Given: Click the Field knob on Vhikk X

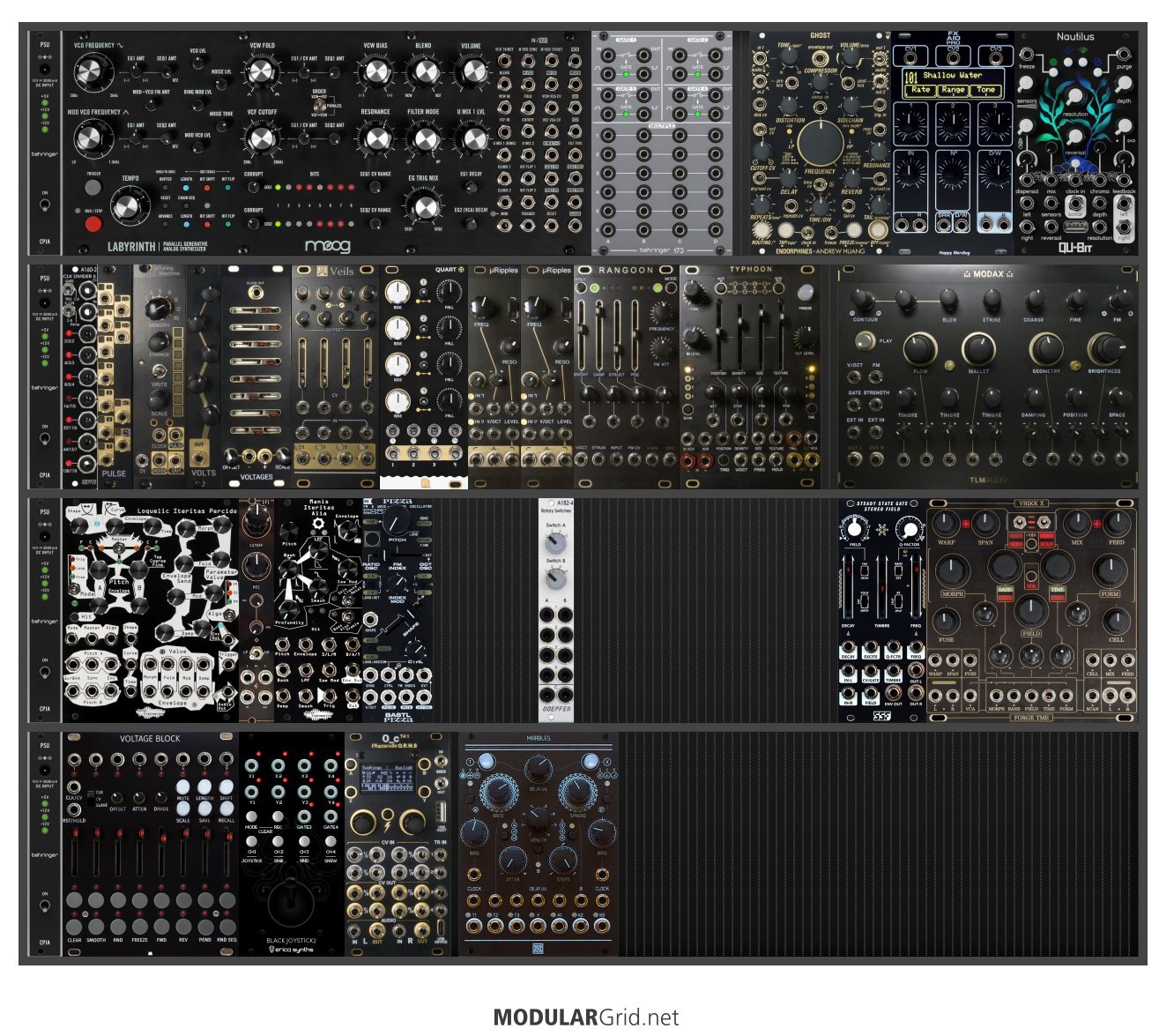Looking at the screenshot, I should pos(1031,612).
